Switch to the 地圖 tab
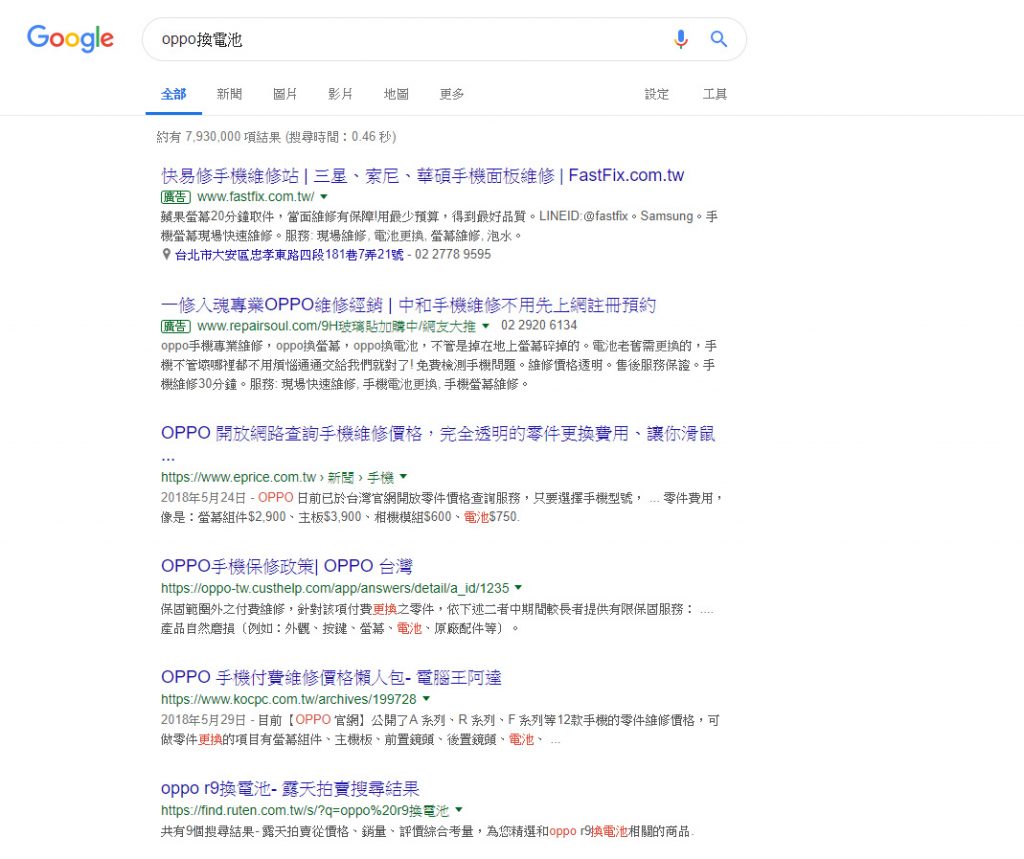The width and height of the screenshot is (1024, 859). point(396,94)
